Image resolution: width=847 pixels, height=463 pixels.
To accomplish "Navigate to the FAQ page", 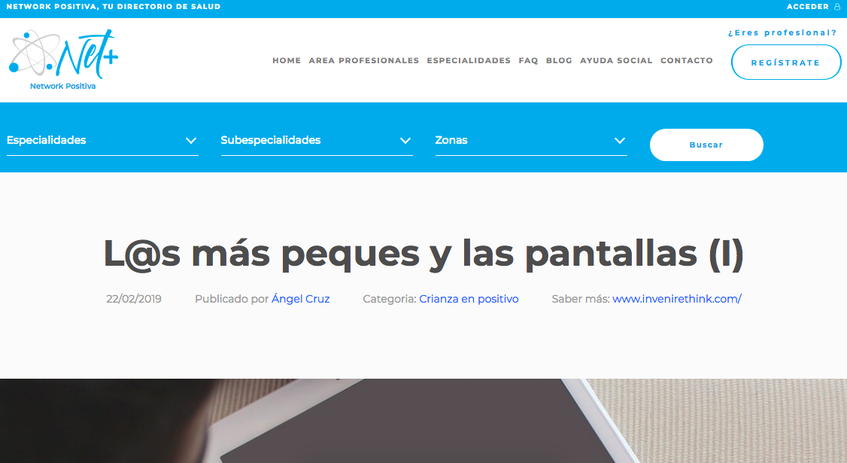I will coord(528,61).
